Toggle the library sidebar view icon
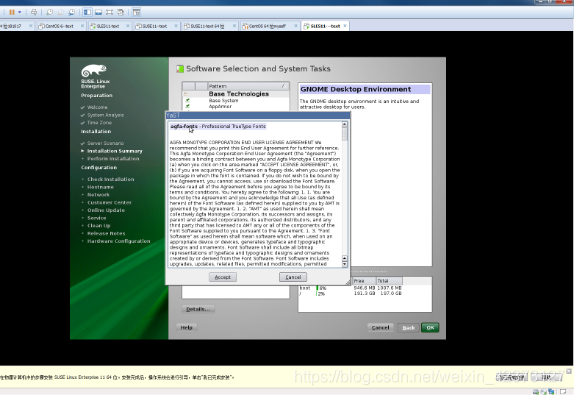 point(87,12)
